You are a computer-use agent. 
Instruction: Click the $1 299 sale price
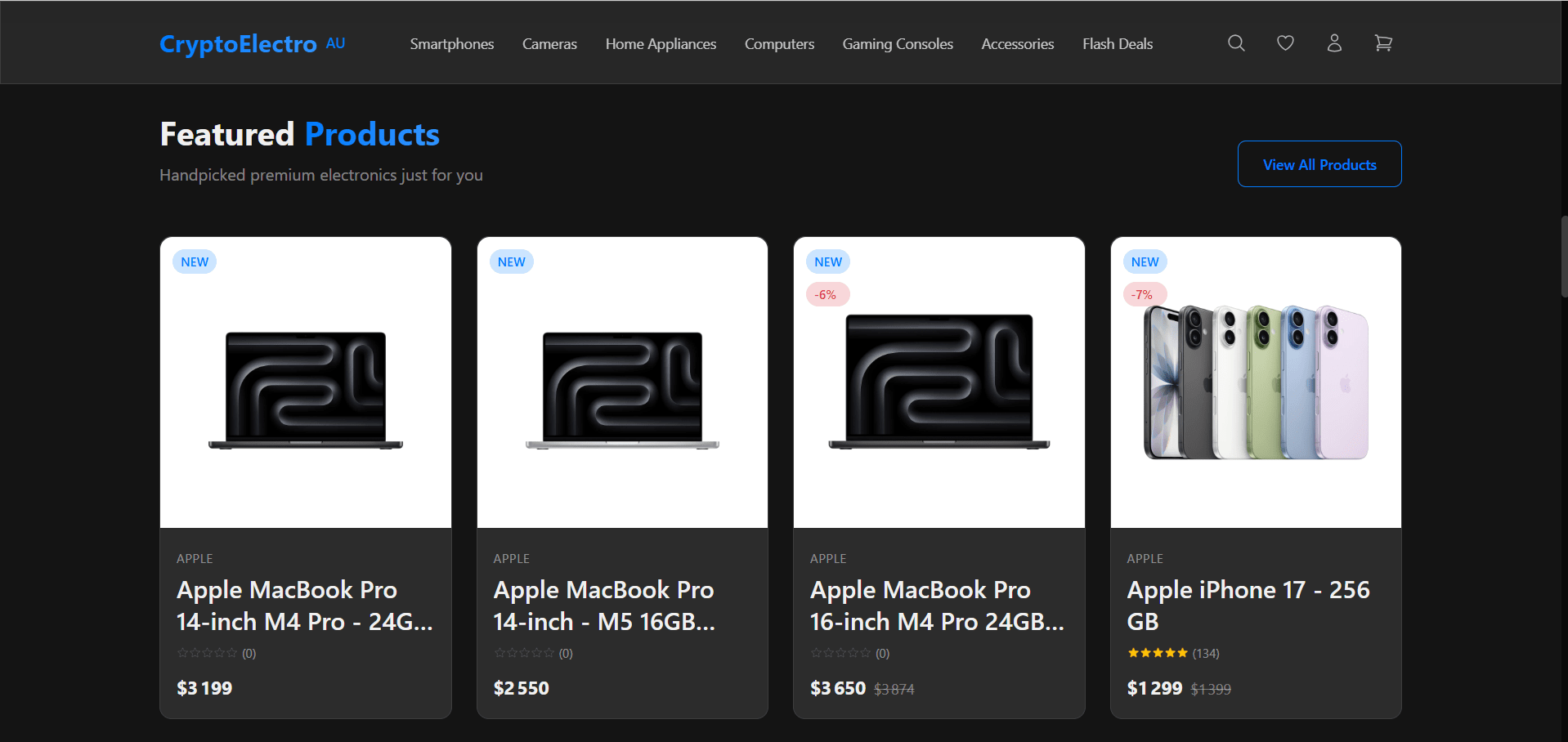[x=1154, y=688]
